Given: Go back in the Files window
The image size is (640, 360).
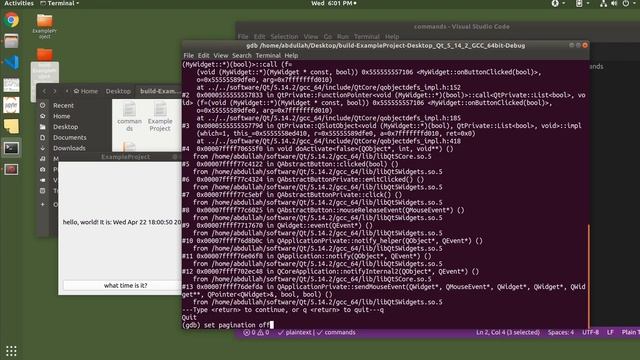Looking at the screenshot, I should (44, 91).
